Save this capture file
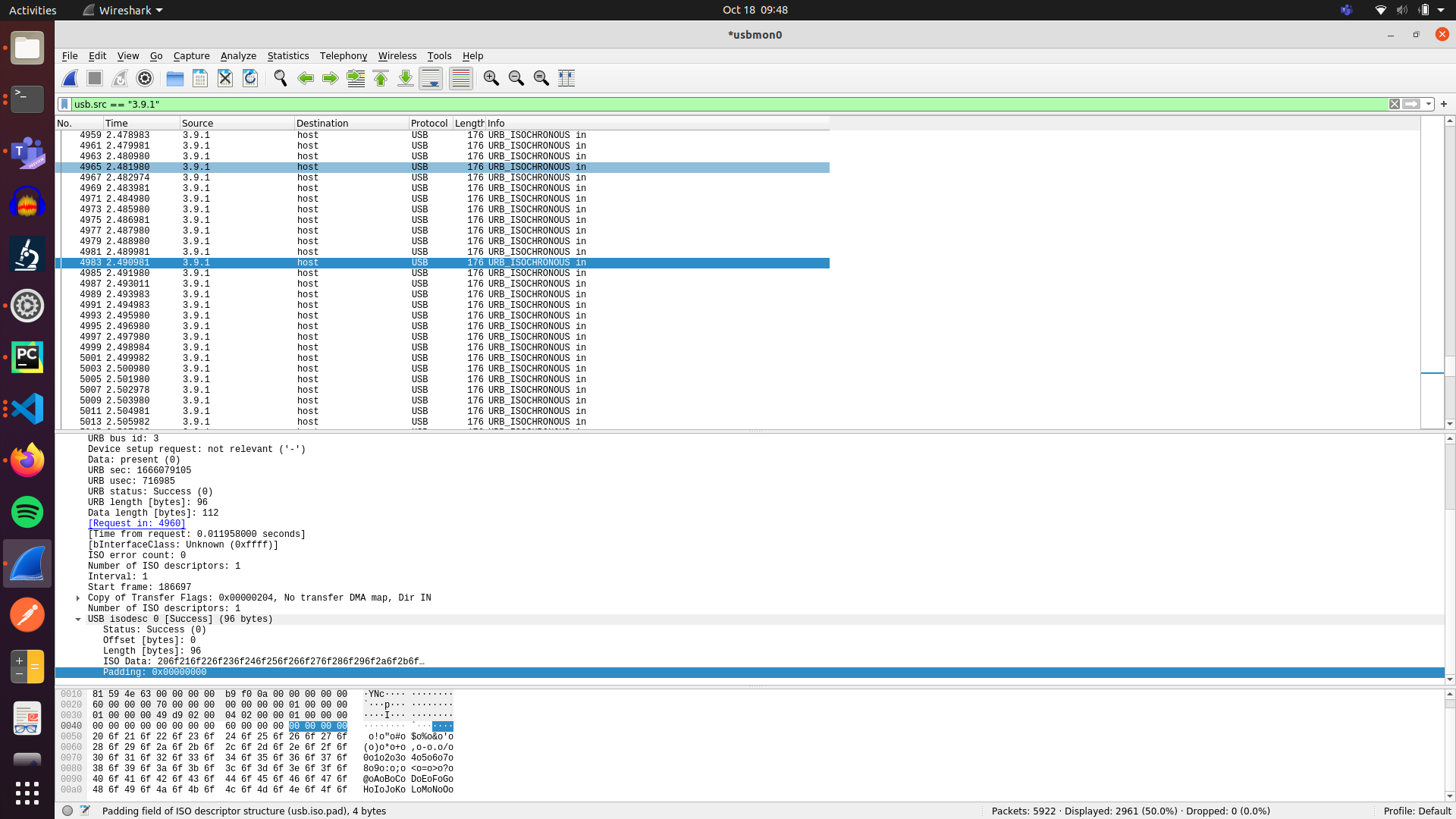 [200, 78]
